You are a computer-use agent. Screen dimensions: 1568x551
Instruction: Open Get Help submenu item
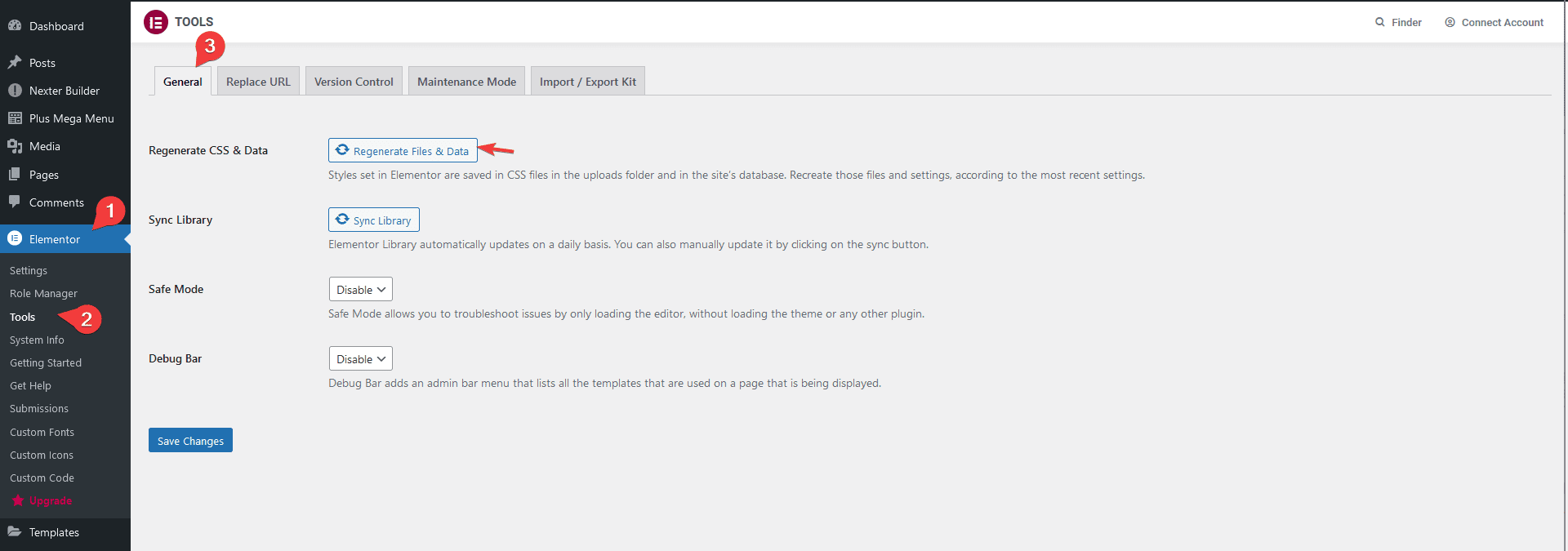pyautogui.click(x=30, y=385)
